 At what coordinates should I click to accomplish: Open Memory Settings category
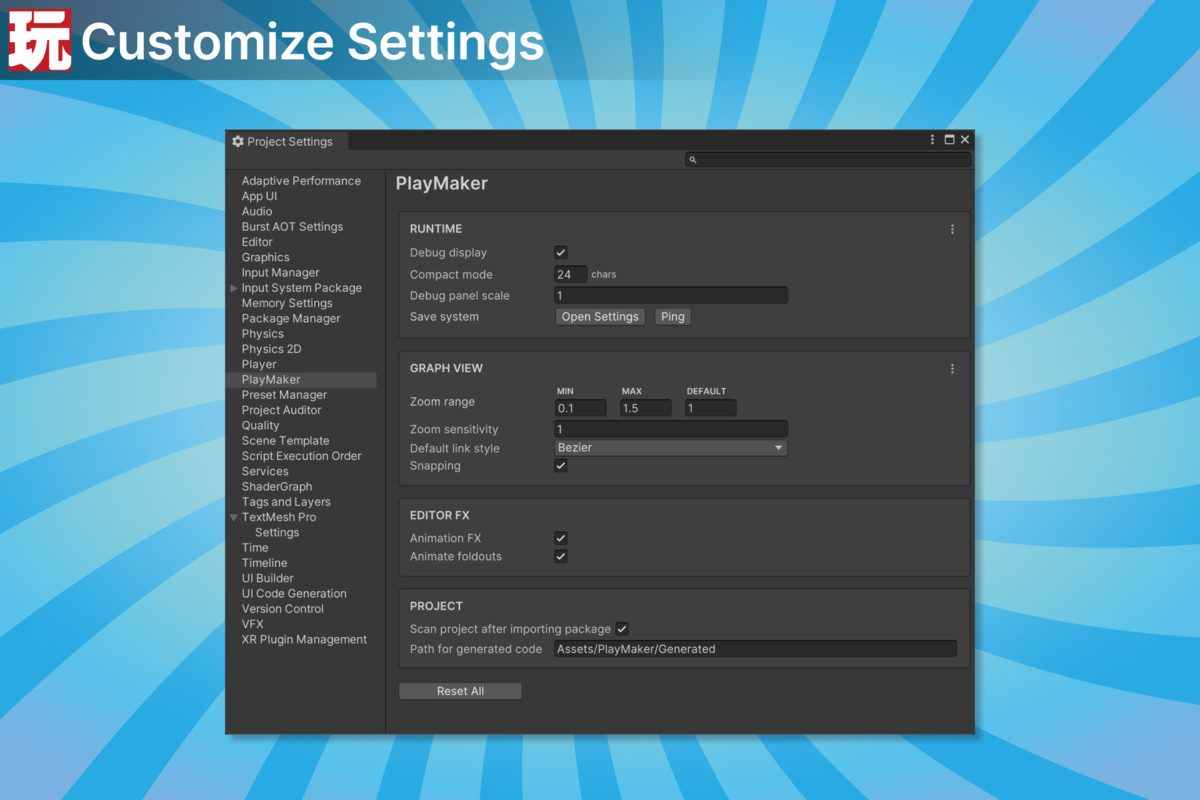[287, 303]
